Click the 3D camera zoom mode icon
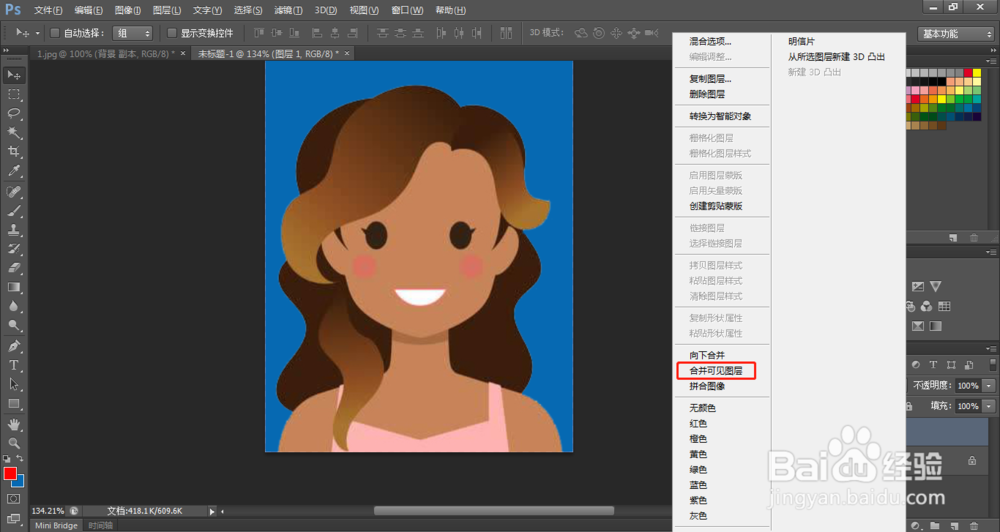This screenshot has height=532, width=1000. coord(651,33)
